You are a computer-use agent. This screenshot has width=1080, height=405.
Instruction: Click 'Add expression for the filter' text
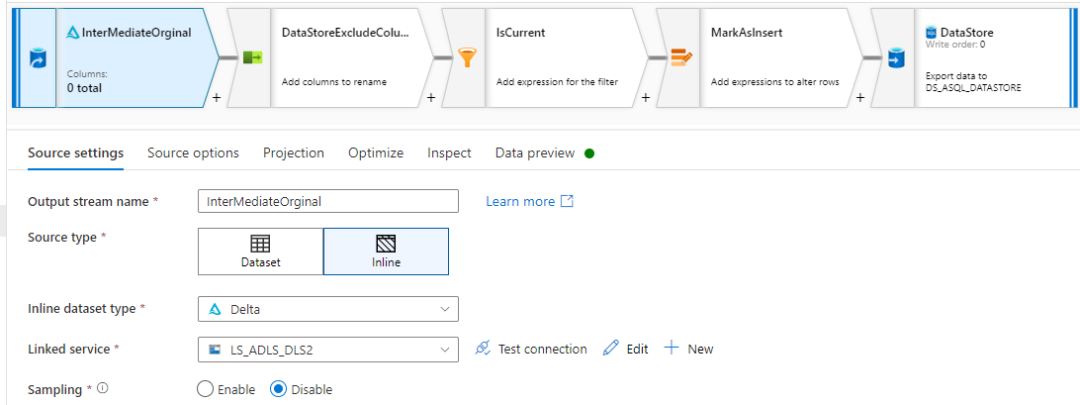(x=557, y=82)
